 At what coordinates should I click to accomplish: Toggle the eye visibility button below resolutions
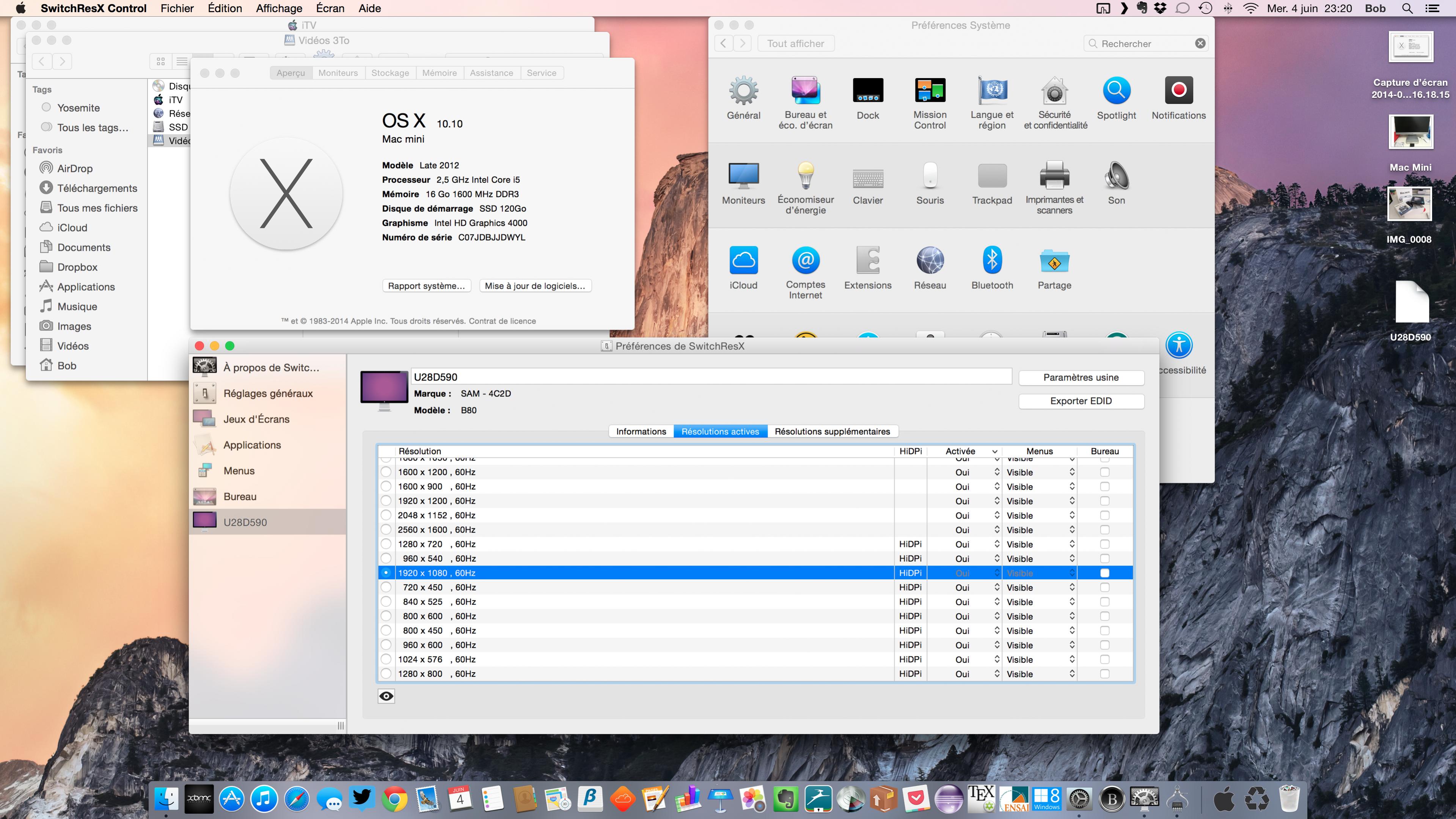point(386,696)
